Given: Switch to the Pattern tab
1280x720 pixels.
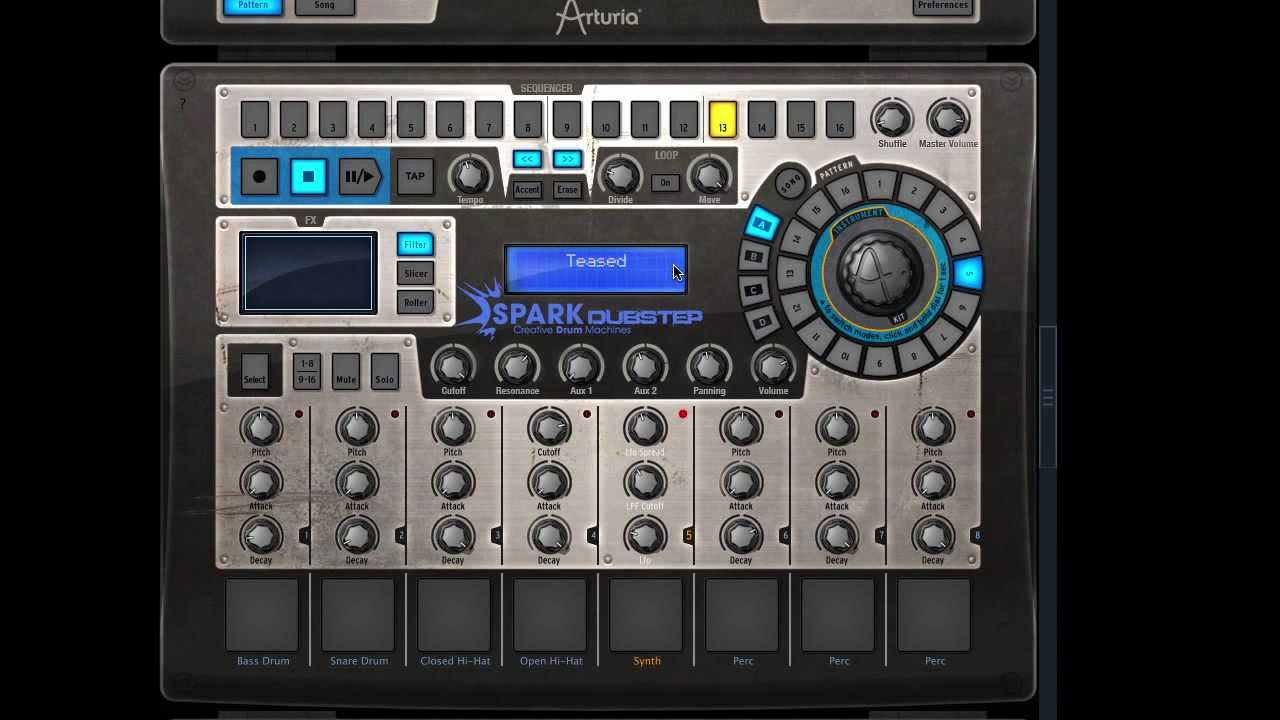Looking at the screenshot, I should 253,6.
